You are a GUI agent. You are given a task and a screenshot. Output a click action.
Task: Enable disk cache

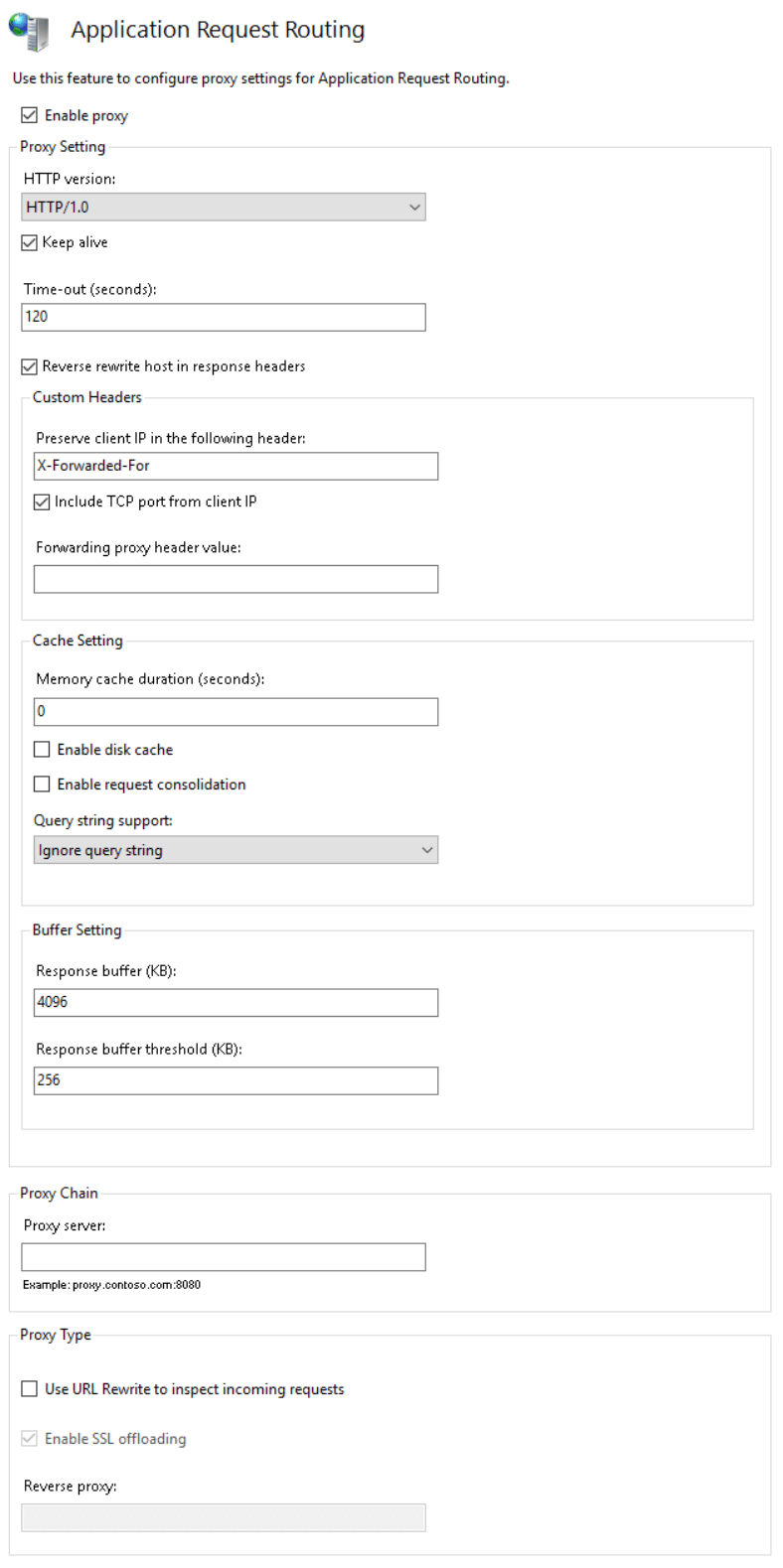(x=41, y=749)
